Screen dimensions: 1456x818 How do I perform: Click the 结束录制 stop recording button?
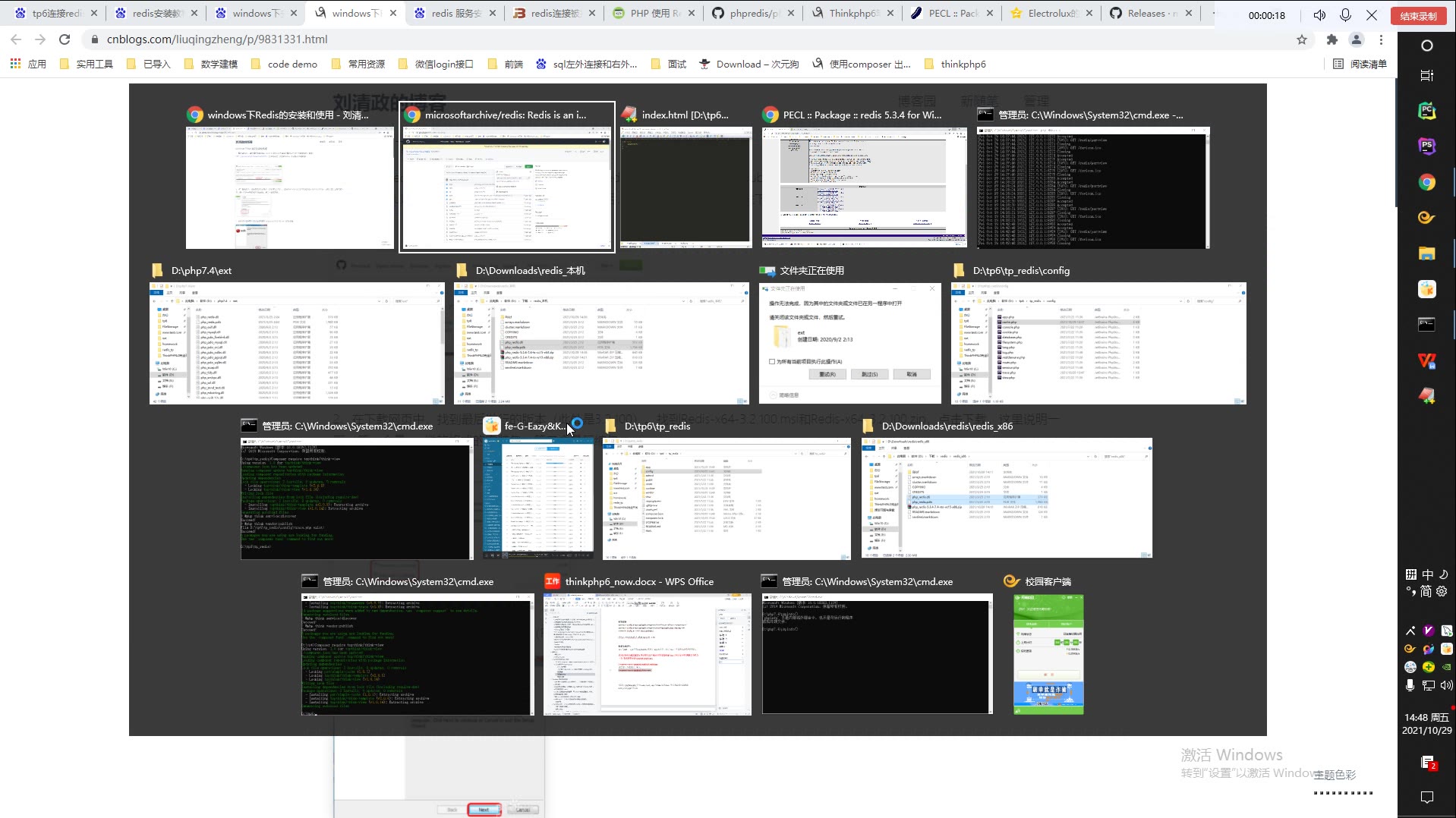pyautogui.click(x=1418, y=15)
